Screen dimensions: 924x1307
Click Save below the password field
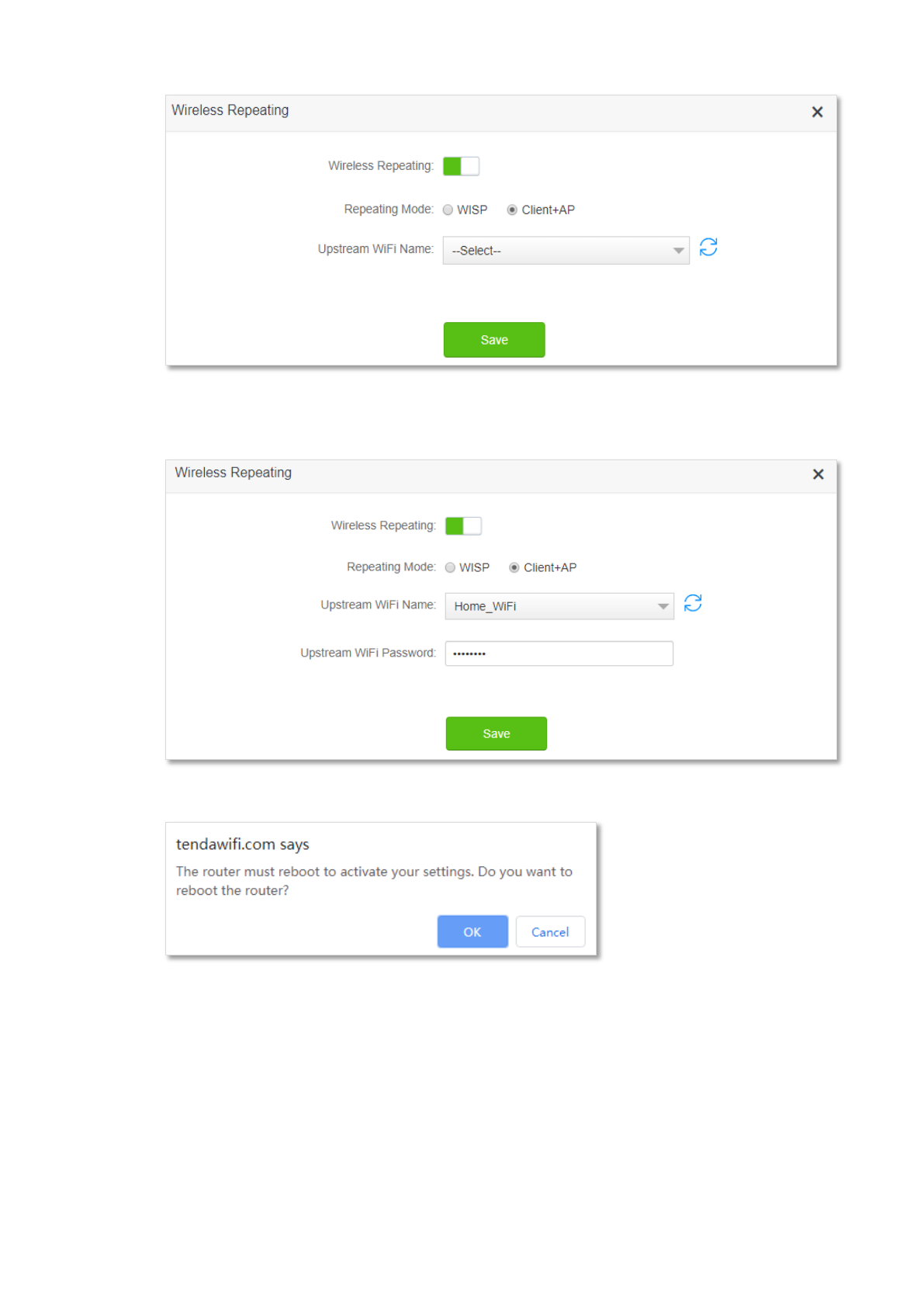coord(497,733)
